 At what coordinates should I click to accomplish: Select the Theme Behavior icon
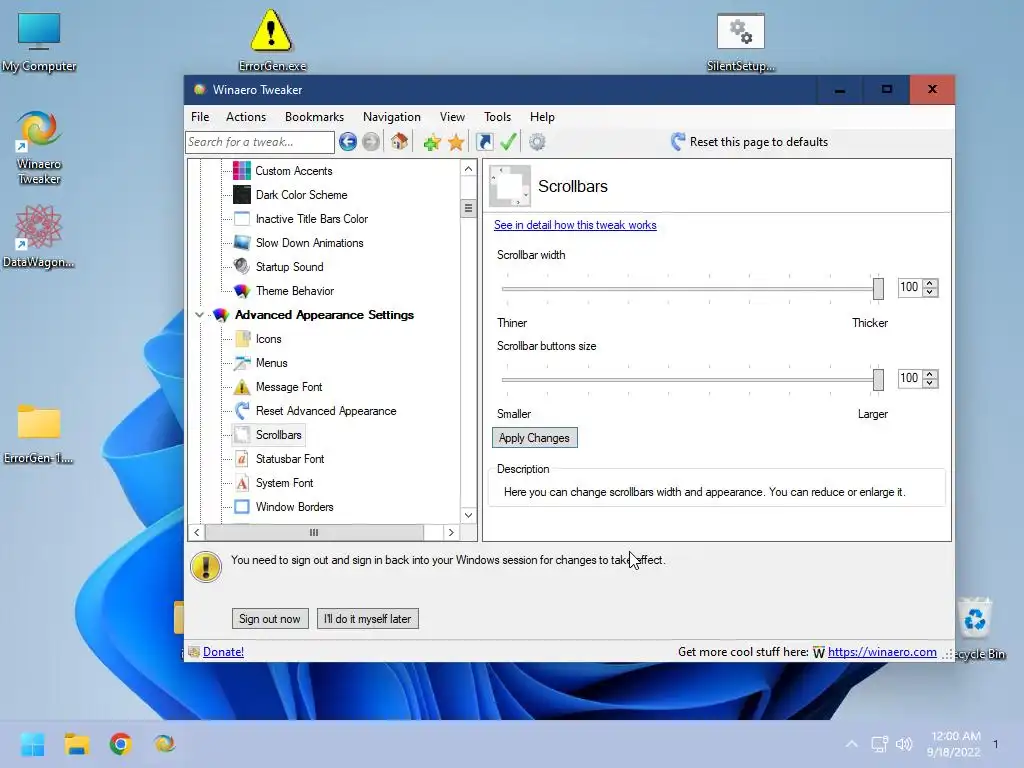242,291
